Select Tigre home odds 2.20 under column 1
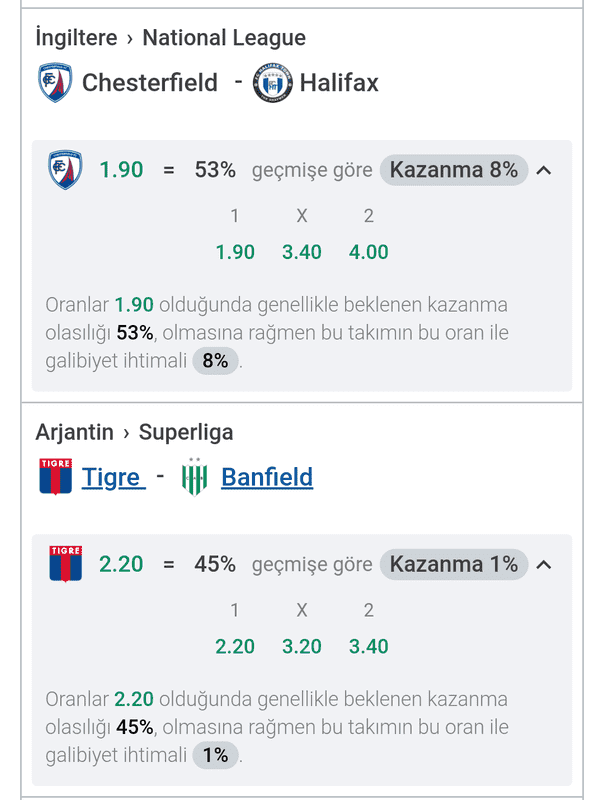 click(x=235, y=646)
